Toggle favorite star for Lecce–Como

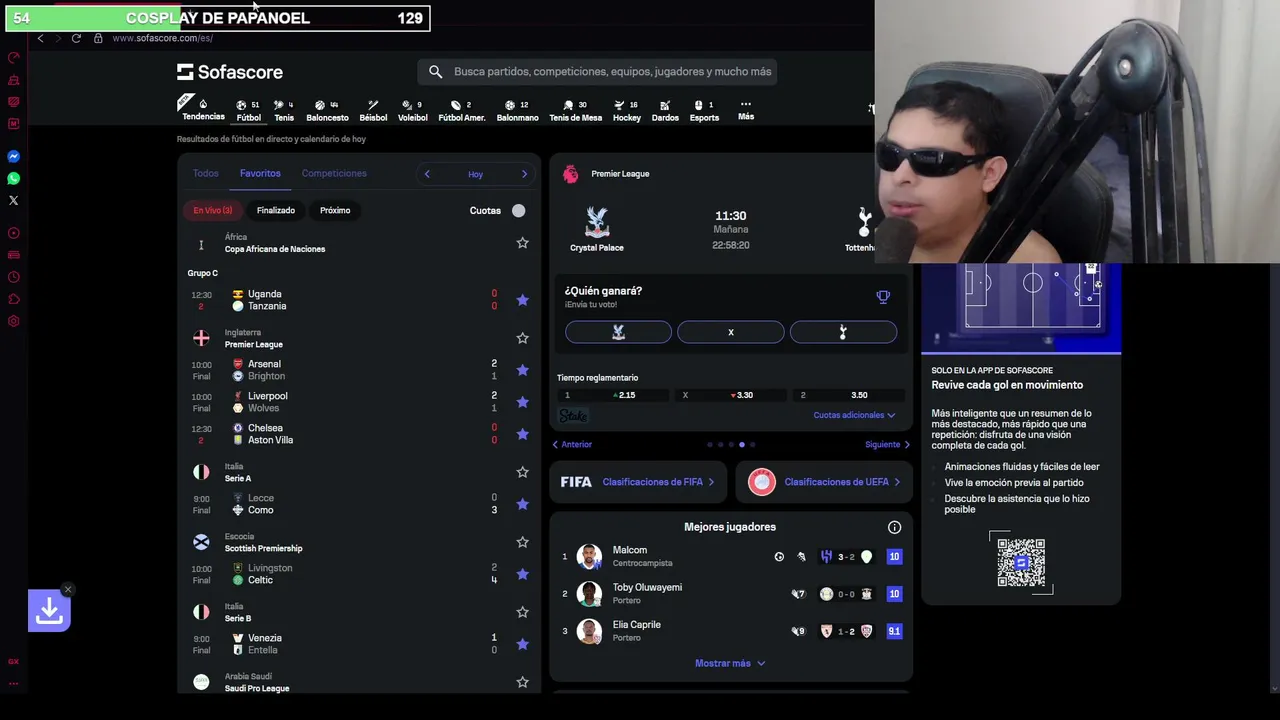click(522, 504)
